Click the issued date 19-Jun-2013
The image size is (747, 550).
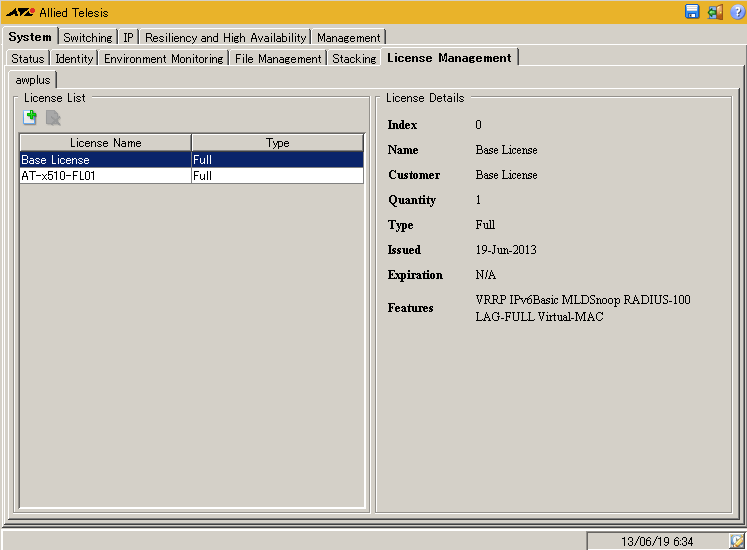[x=506, y=250]
